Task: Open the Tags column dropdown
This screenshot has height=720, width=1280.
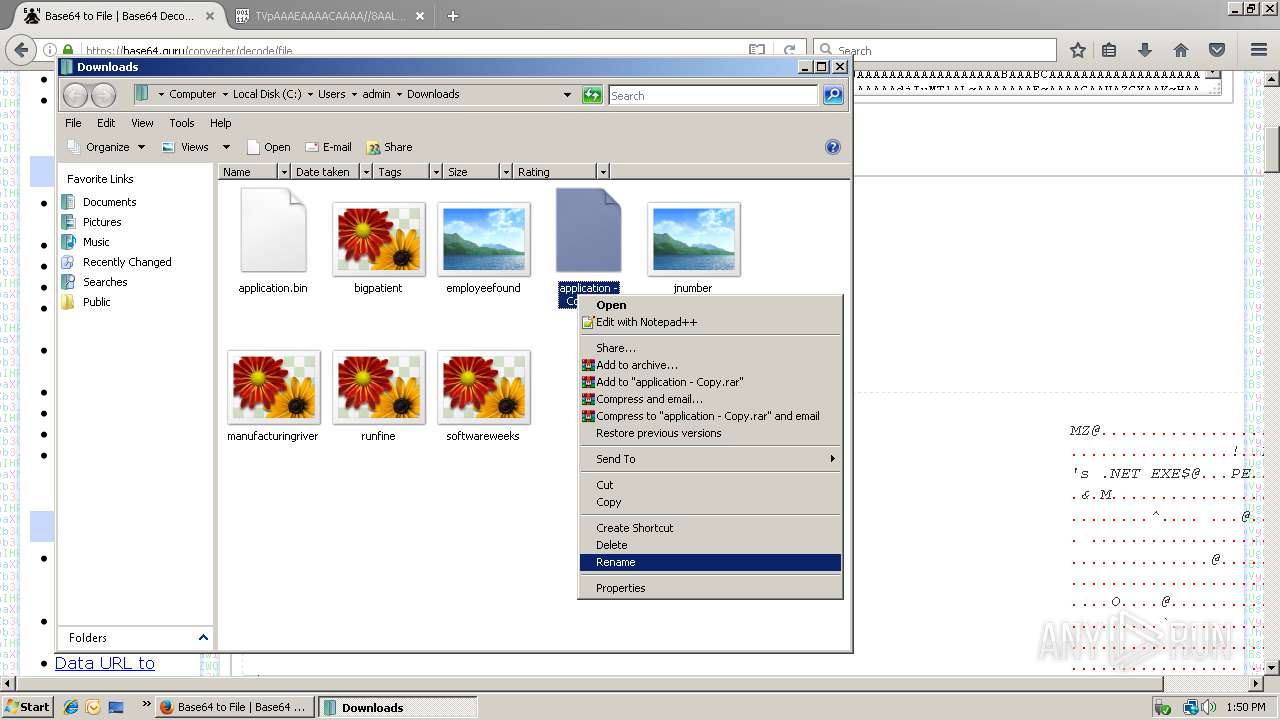Action: 436,172
